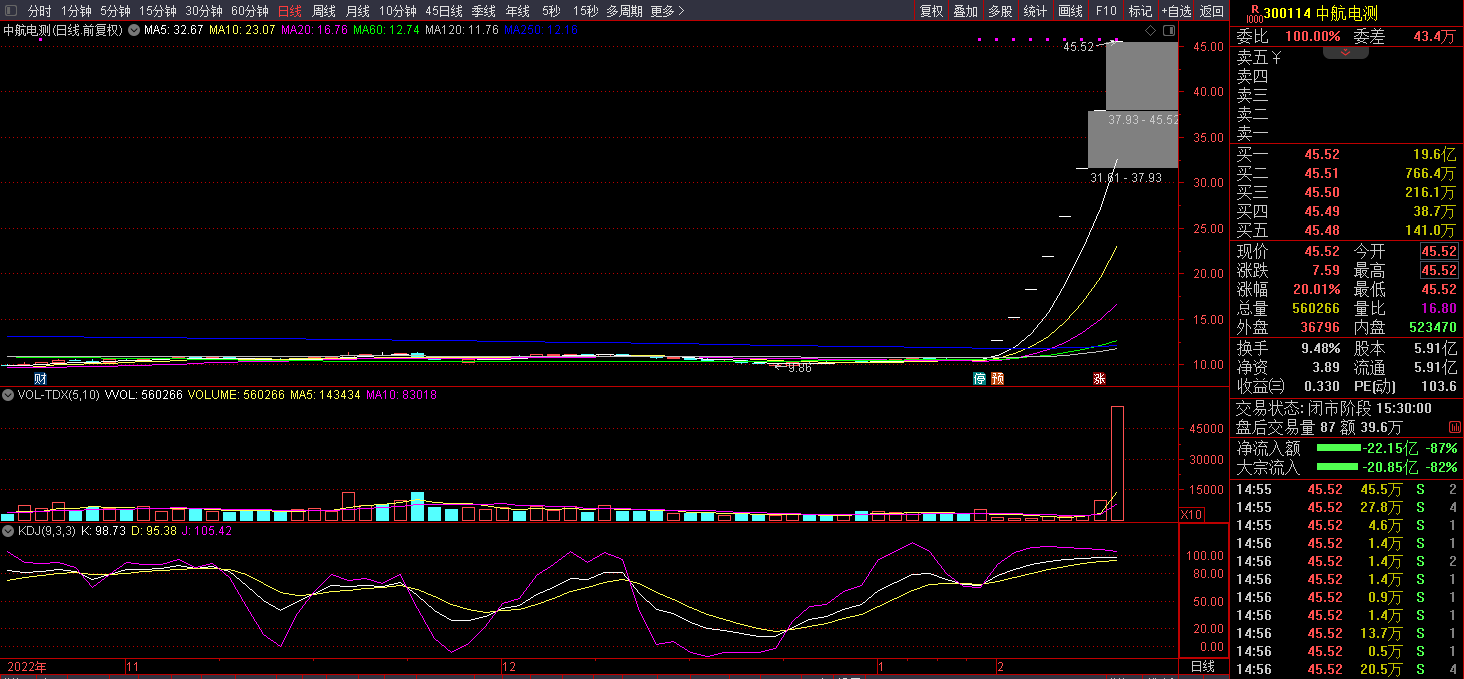1464x679 pixels.
Task: Expand the order book double-chevron button
Action: point(1346,53)
